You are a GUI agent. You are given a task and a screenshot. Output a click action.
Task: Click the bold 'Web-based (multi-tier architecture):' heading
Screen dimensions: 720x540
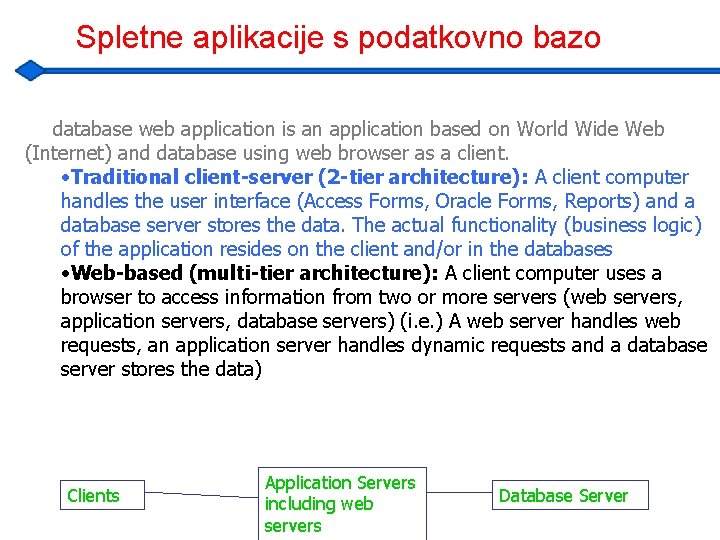coord(255,273)
